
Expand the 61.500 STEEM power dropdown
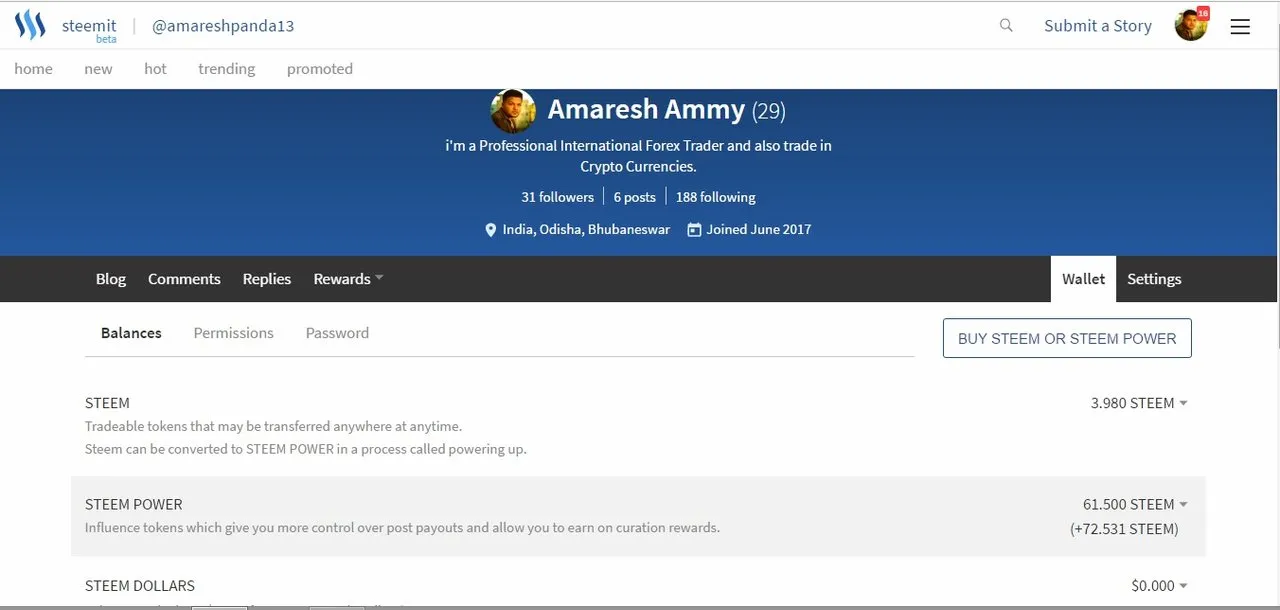click(x=1135, y=504)
